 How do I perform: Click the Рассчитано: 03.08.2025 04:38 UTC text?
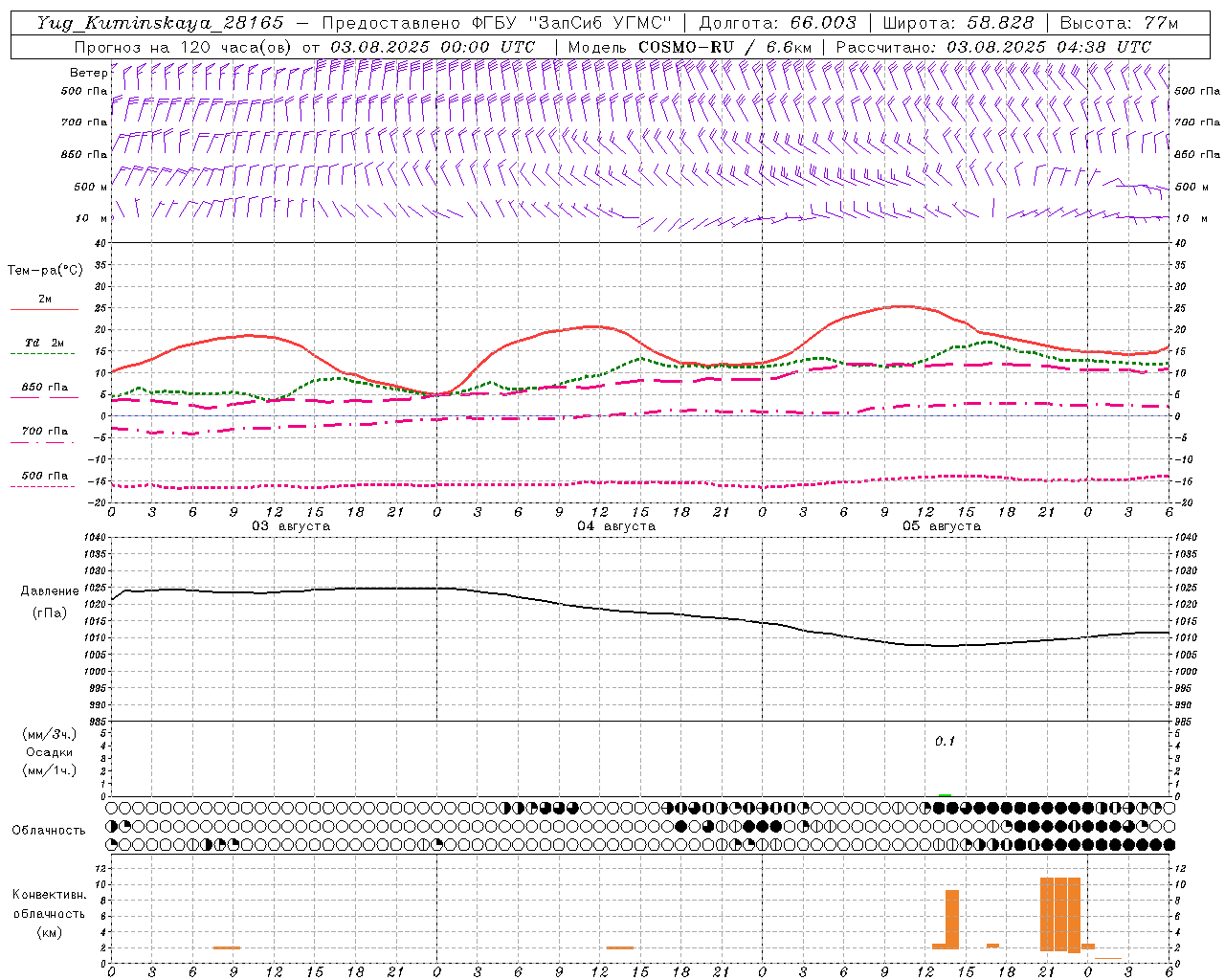(x=993, y=47)
